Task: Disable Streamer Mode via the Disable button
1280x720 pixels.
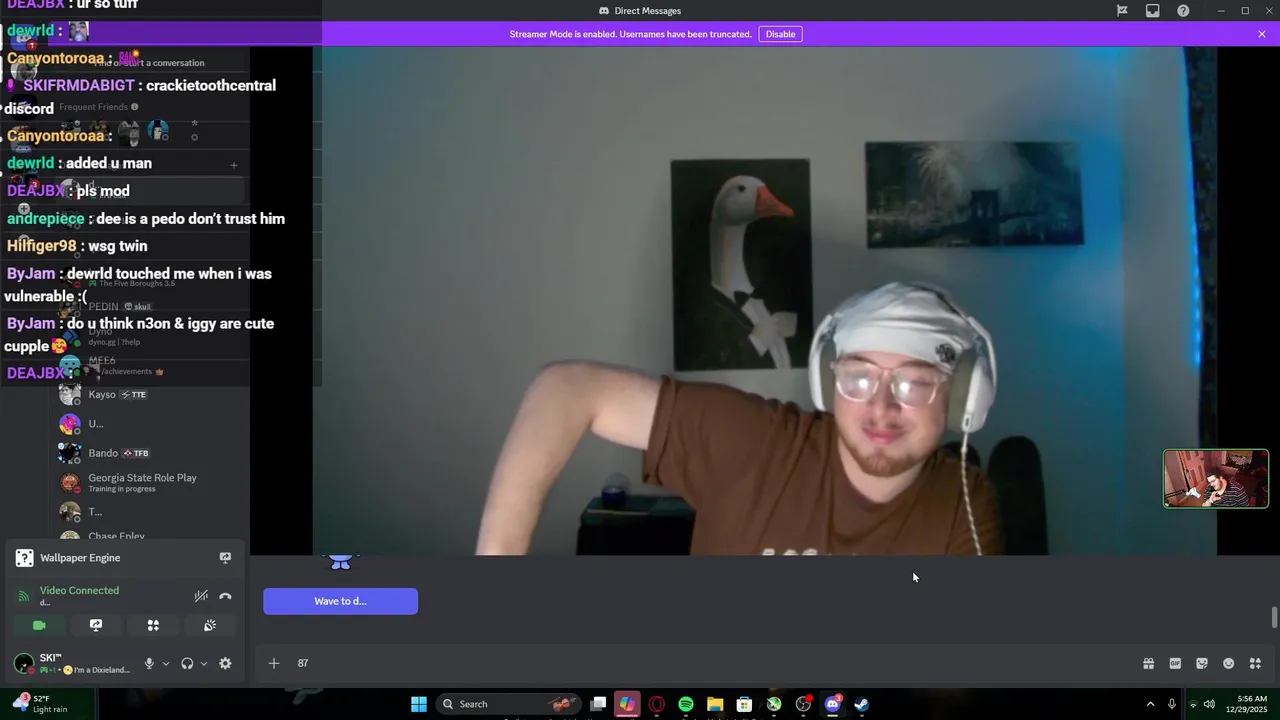Action: coord(780,34)
